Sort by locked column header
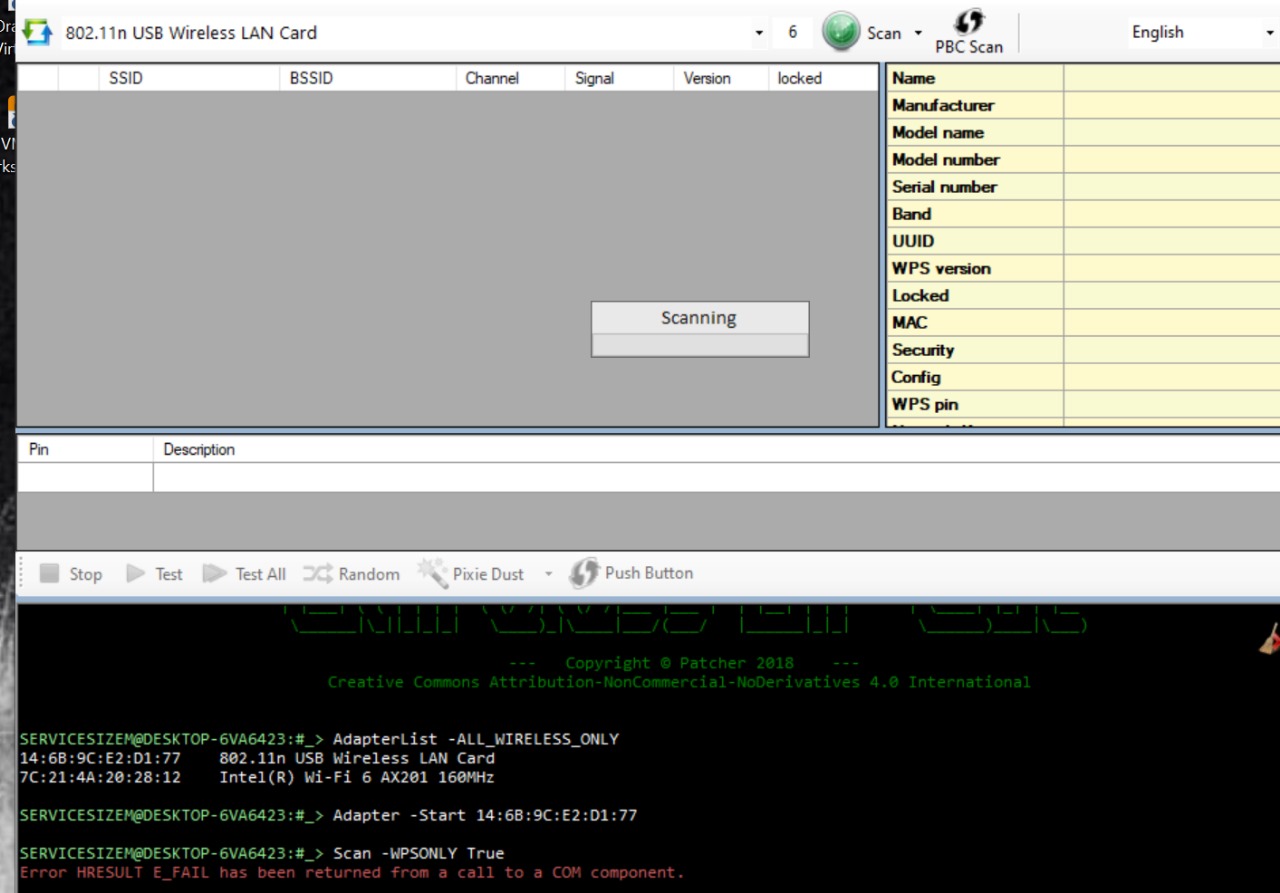 823,78
